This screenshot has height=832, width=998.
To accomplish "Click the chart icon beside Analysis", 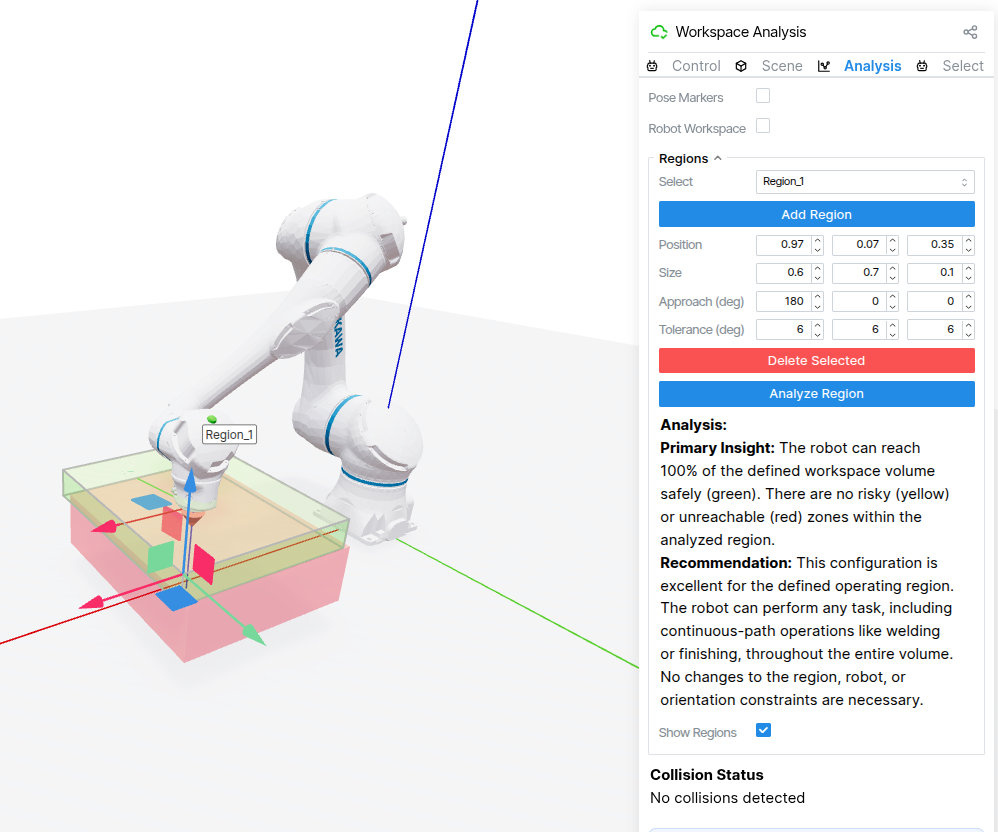I will coord(825,66).
